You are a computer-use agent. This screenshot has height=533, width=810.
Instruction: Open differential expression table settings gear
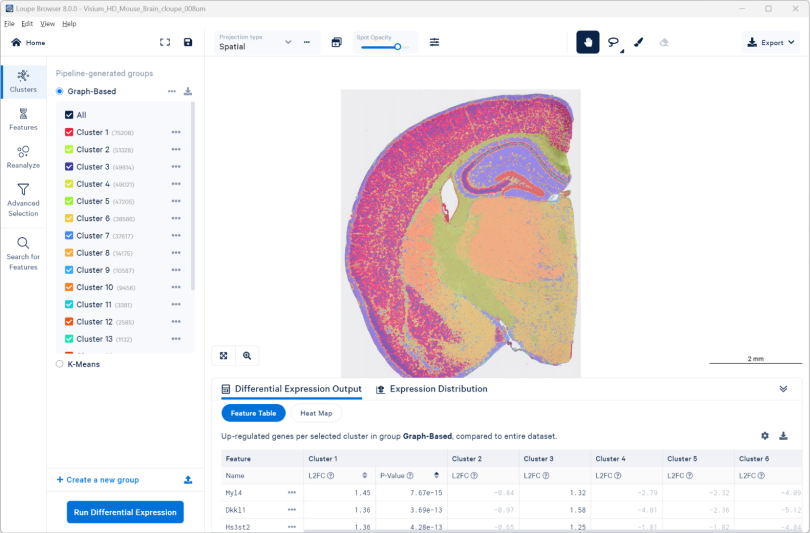pos(765,436)
